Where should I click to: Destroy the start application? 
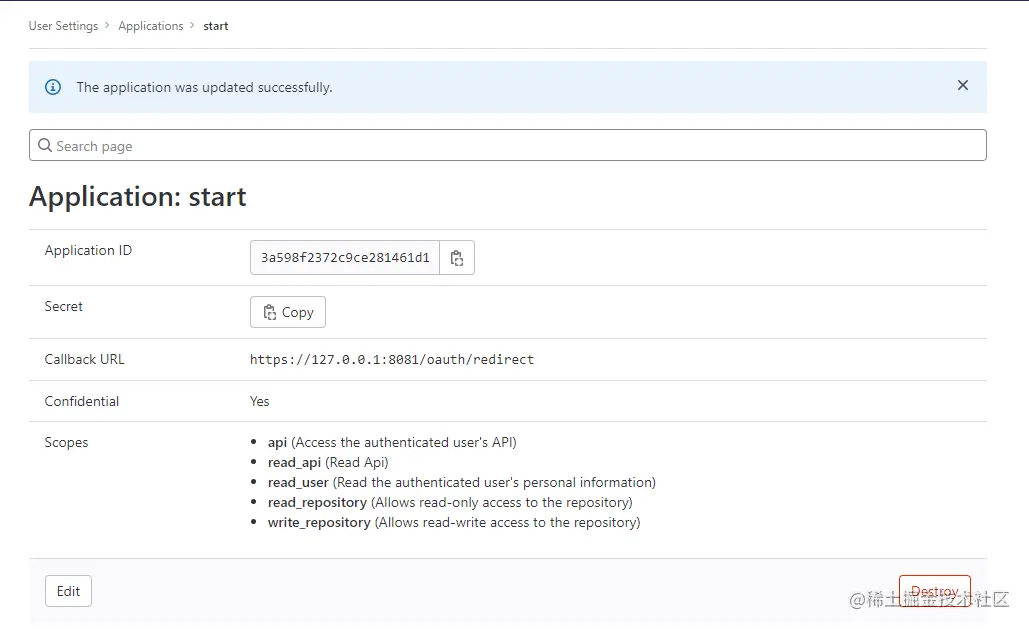[934, 591]
